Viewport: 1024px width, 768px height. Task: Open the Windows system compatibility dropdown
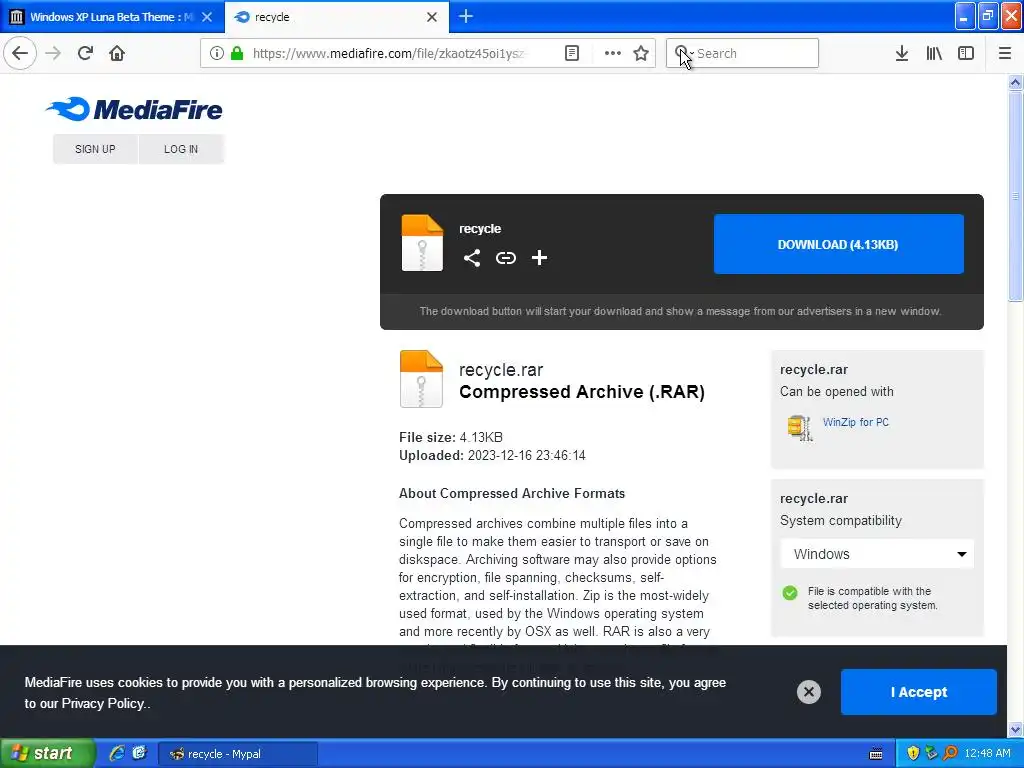pos(877,554)
